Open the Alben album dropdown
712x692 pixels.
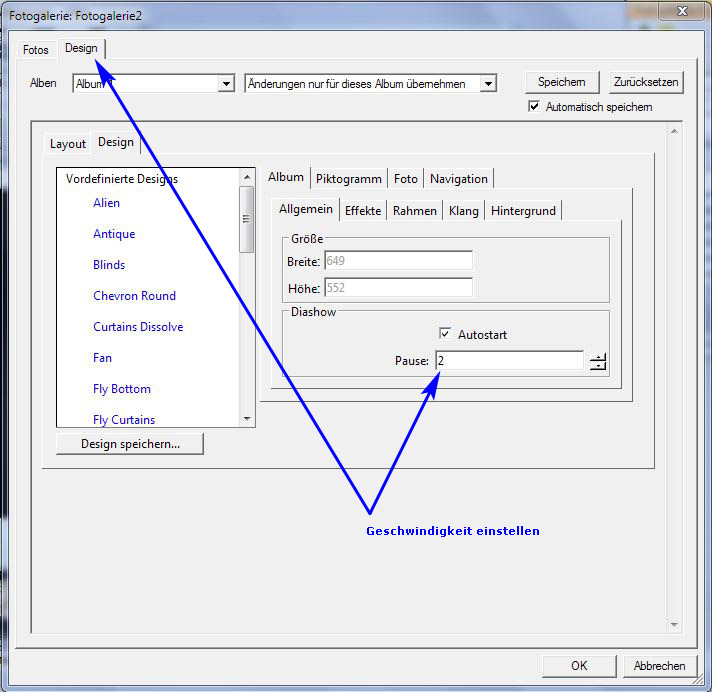[226, 85]
